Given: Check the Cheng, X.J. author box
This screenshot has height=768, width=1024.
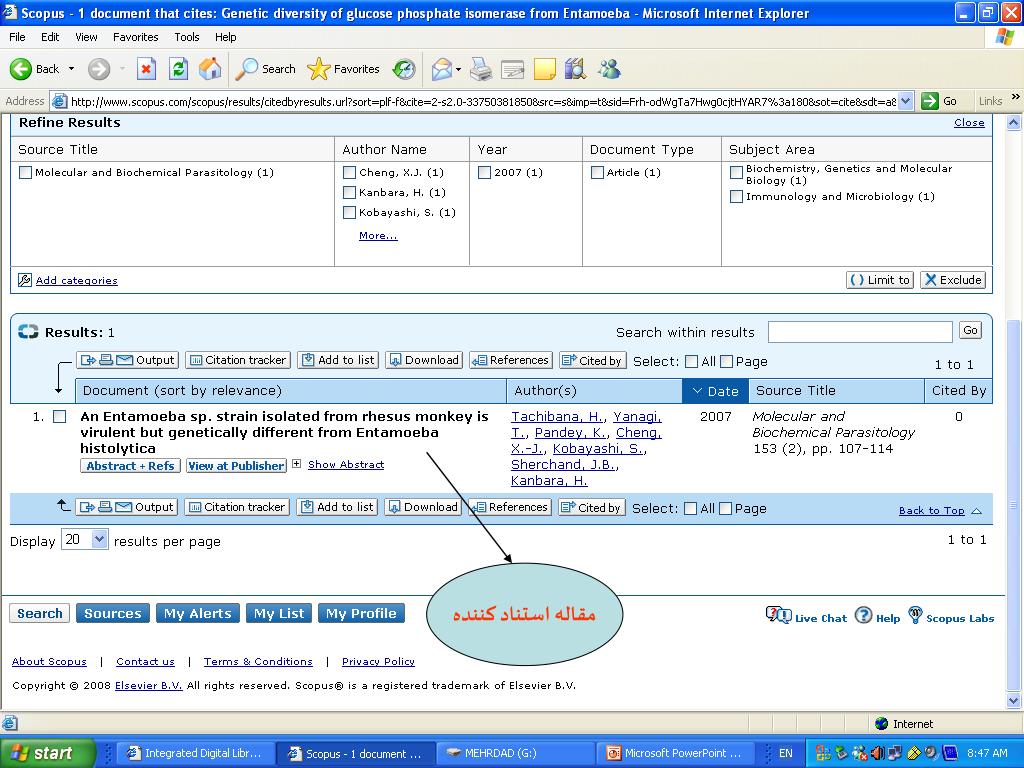Looking at the screenshot, I should pyautogui.click(x=349, y=172).
